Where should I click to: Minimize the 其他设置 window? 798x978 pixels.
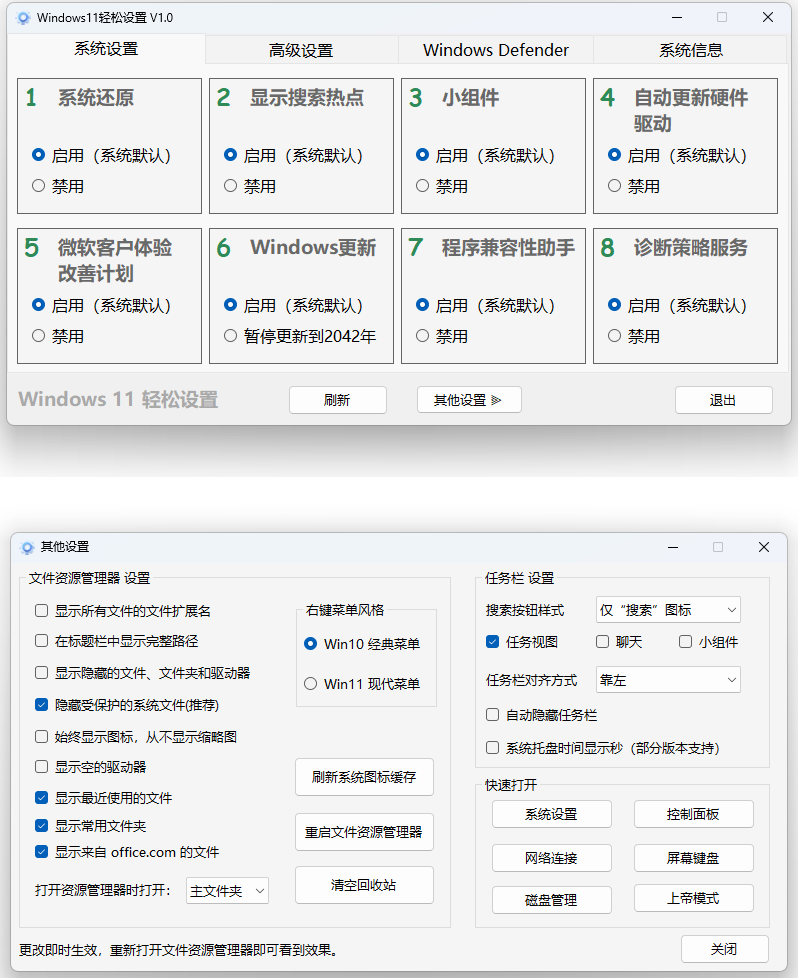[673, 547]
